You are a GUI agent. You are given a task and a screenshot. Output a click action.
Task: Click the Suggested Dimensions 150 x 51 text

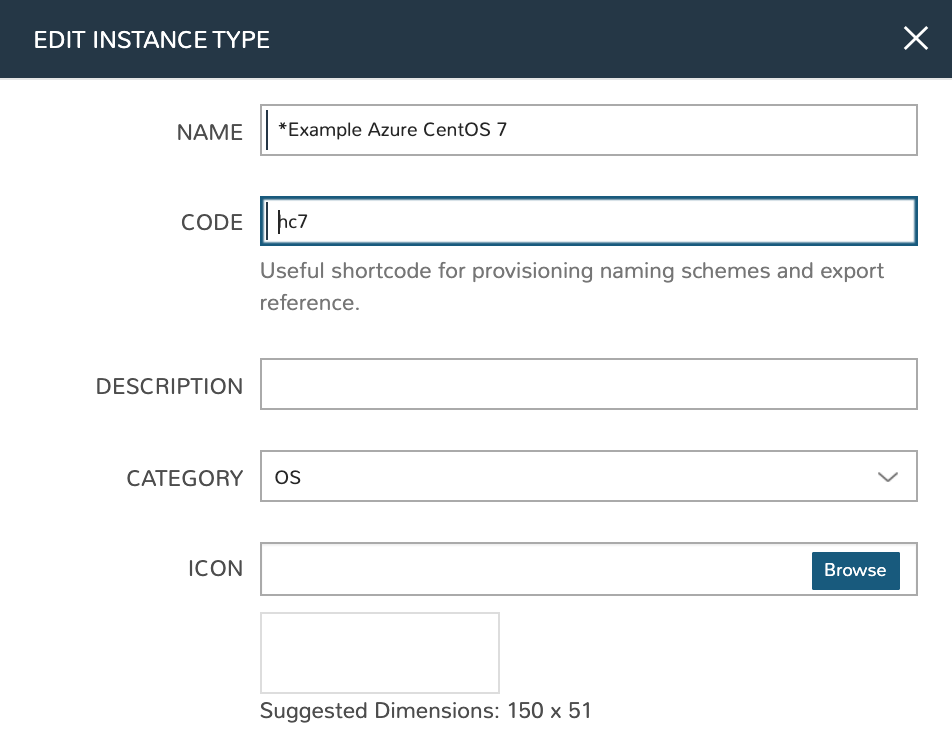(x=425, y=711)
